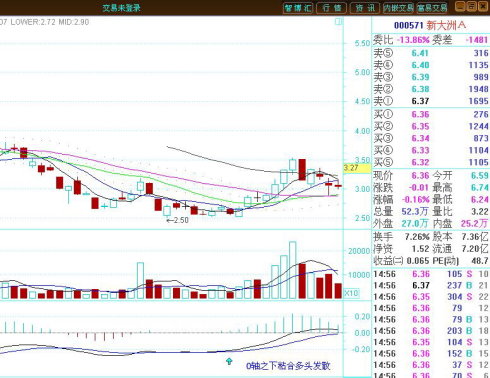Select the 买④ 6.33 bid row
Viewport: 490px width, 378px height.
431,150
